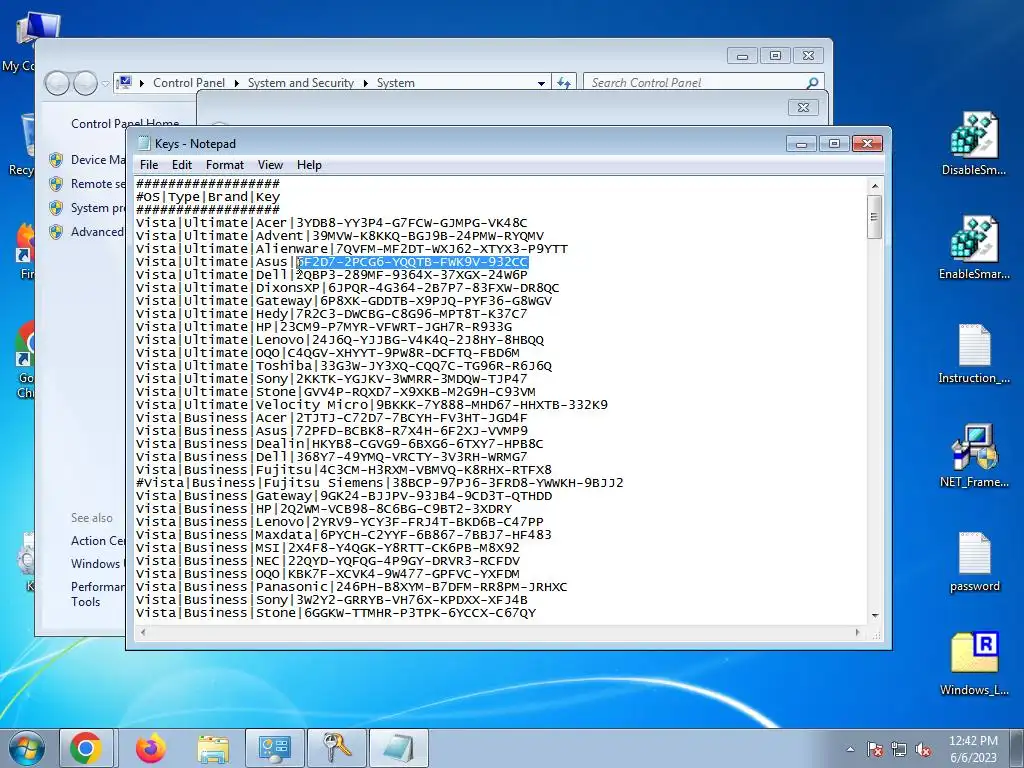Launch Firefox from the taskbar
1024x768 pixels.
click(151, 748)
